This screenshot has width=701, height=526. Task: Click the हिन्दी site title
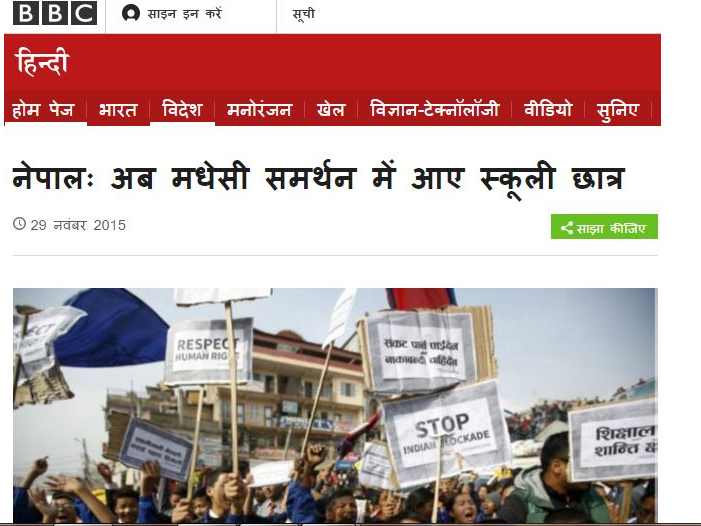point(42,62)
